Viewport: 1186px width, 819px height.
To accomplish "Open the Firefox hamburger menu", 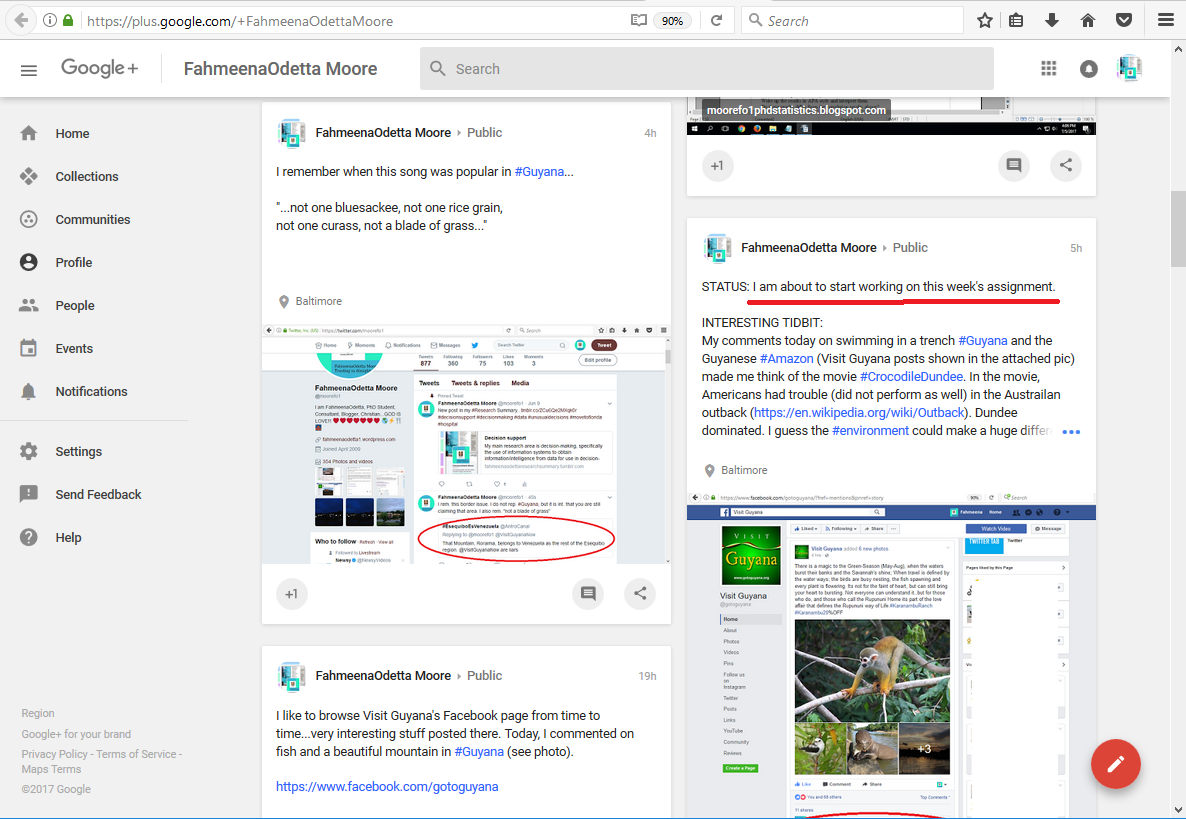I will pyautogui.click(x=1166, y=20).
